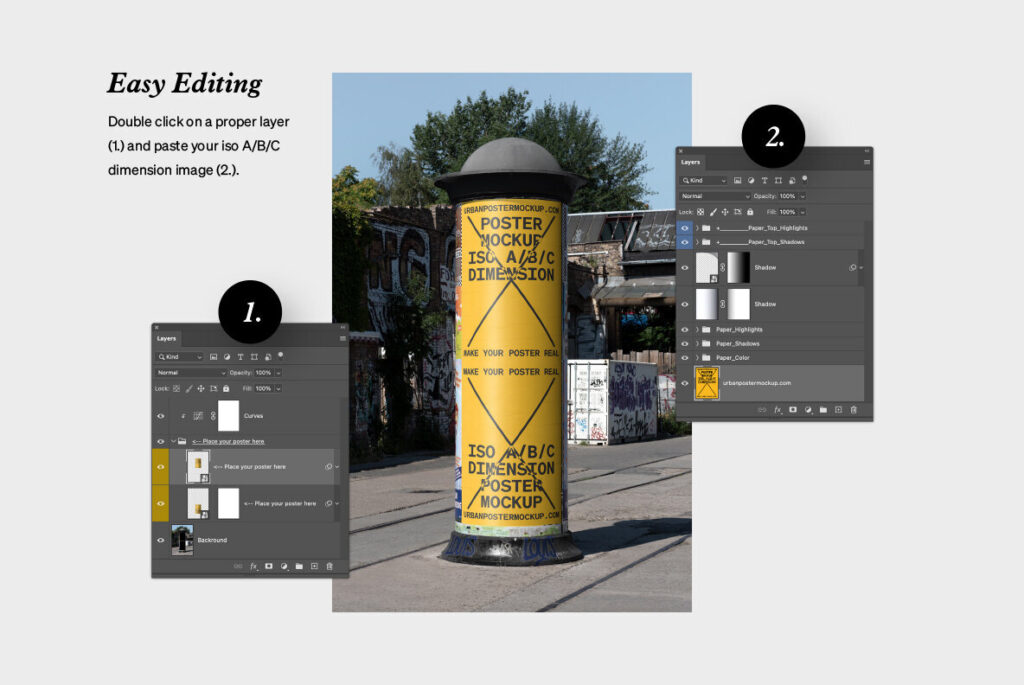Click the type layer filter icon in panel 1
The height and width of the screenshot is (685, 1024).
(x=240, y=357)
